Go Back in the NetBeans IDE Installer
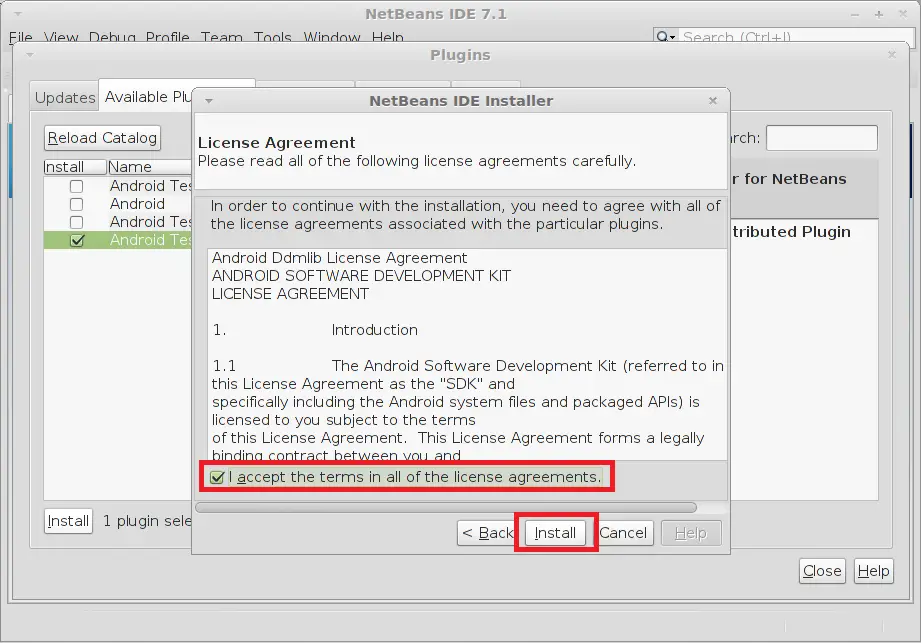This screenshot has height=643, width=921. click(x=488, y=533)
